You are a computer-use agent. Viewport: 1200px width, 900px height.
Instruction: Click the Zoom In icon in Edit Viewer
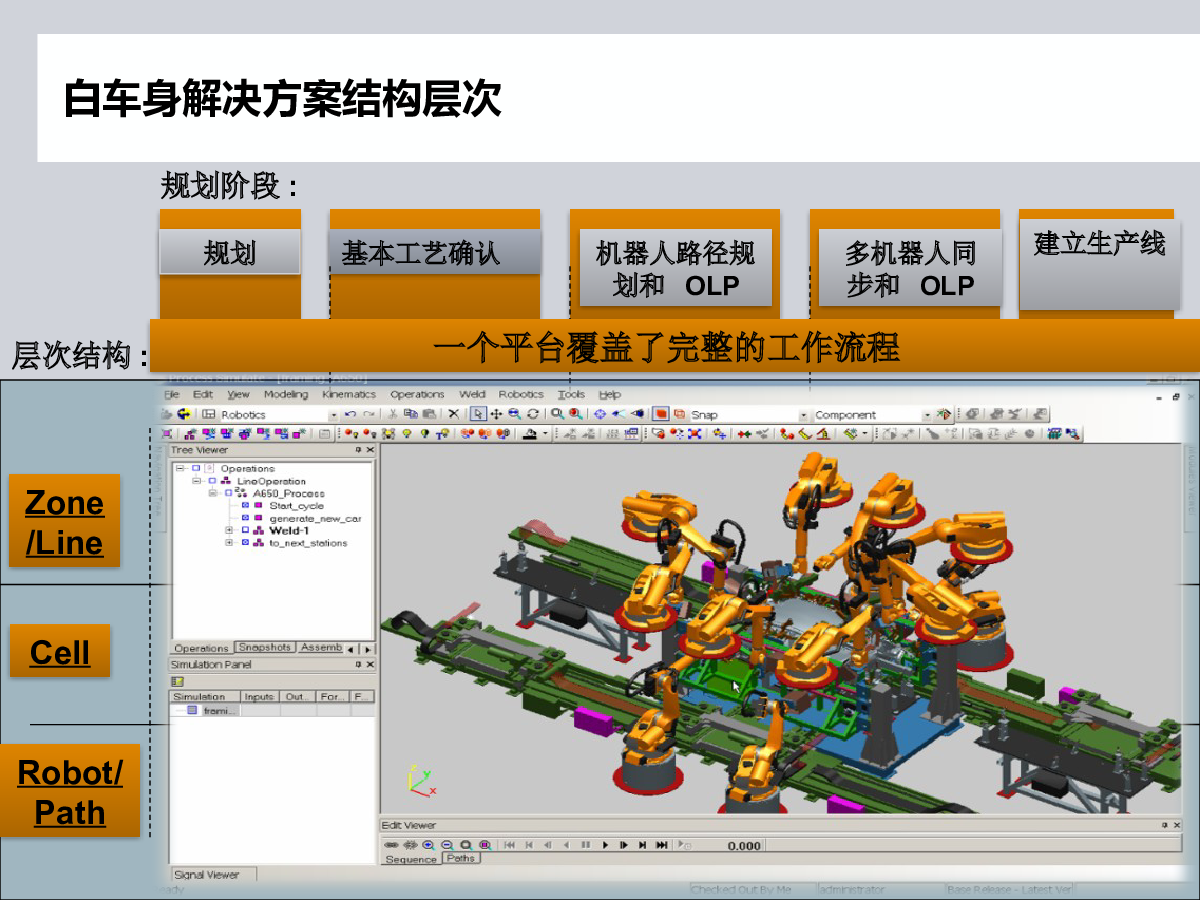click(428, 845)
